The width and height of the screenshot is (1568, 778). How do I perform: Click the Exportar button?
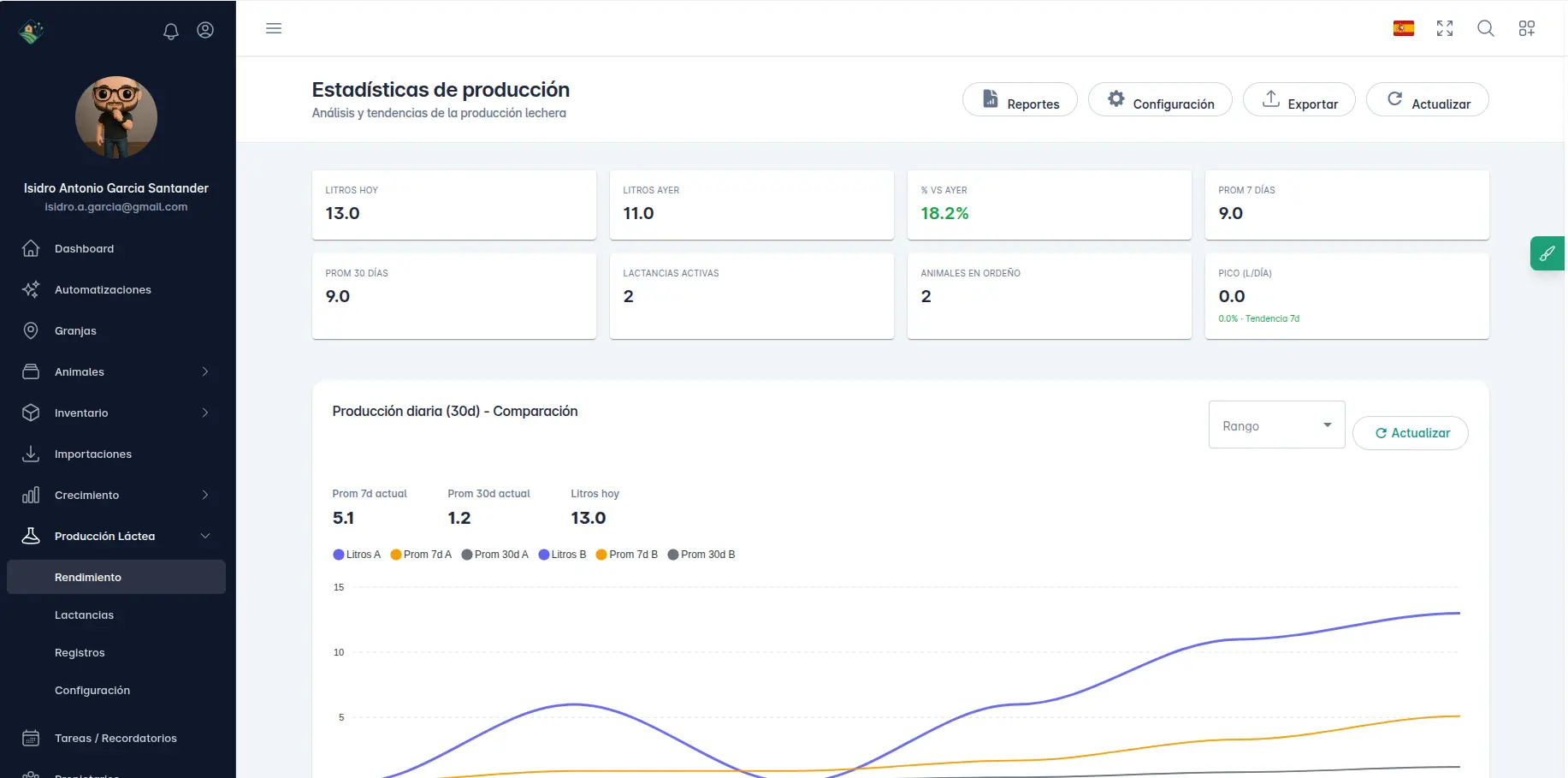tap(1299, 102)
